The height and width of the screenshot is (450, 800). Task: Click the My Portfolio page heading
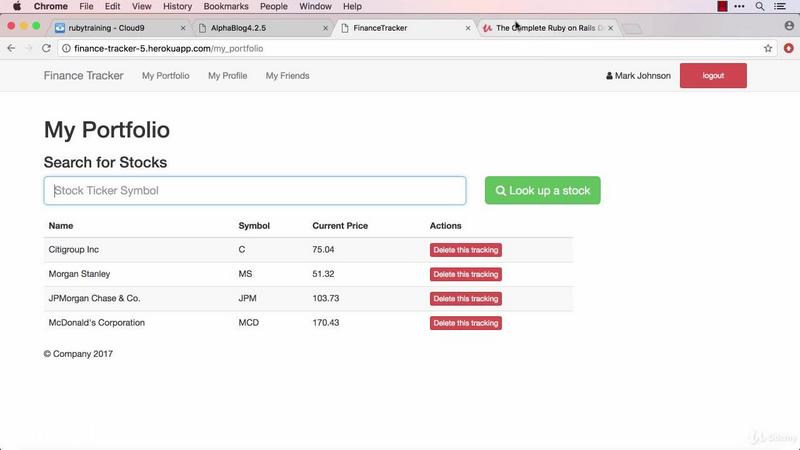pos(107,130)
